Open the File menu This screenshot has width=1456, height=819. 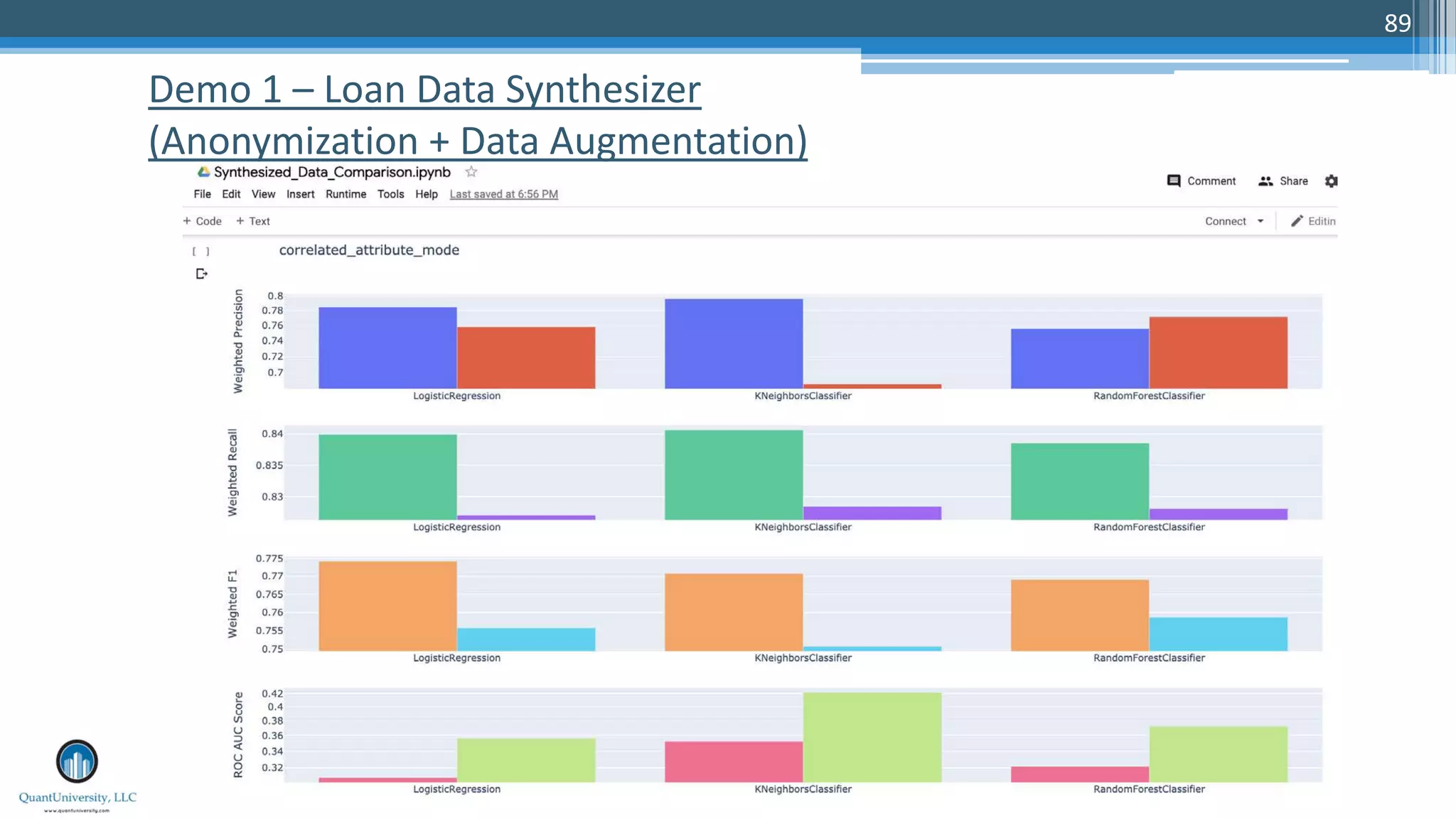[202, 194]
